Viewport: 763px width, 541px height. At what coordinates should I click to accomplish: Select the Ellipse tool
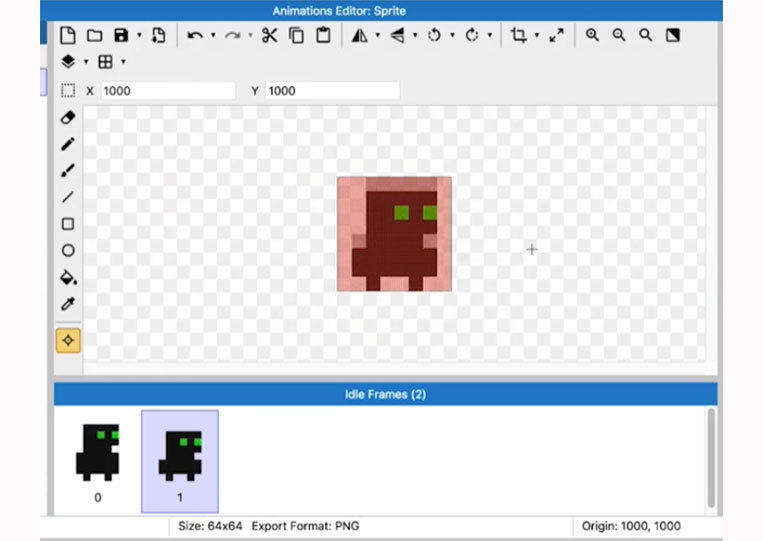(x=68, y=251)
